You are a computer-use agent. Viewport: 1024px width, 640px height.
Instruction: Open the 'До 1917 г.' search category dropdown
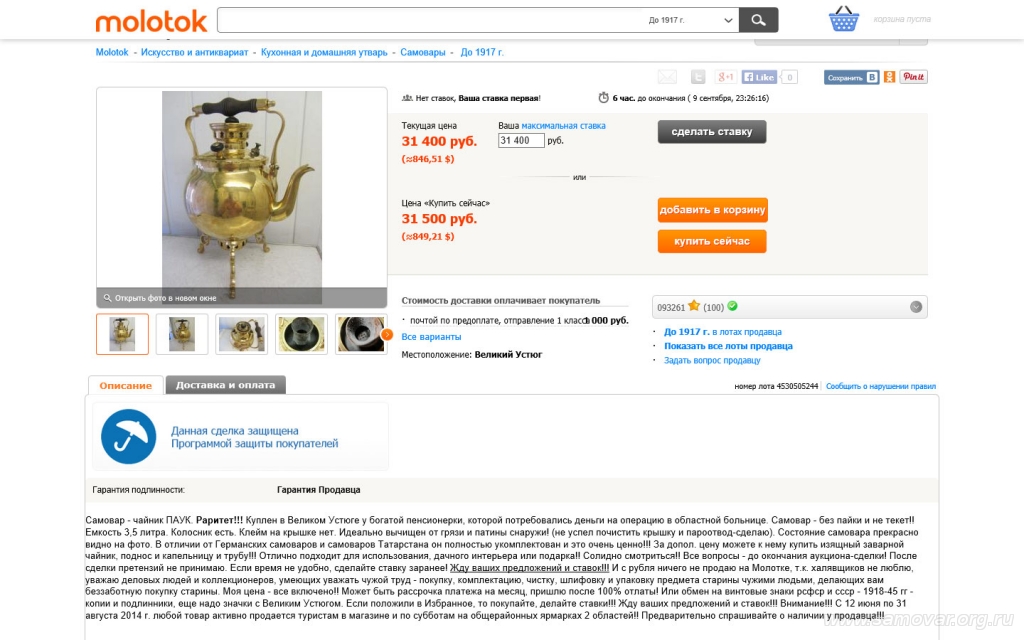[690, 20]
